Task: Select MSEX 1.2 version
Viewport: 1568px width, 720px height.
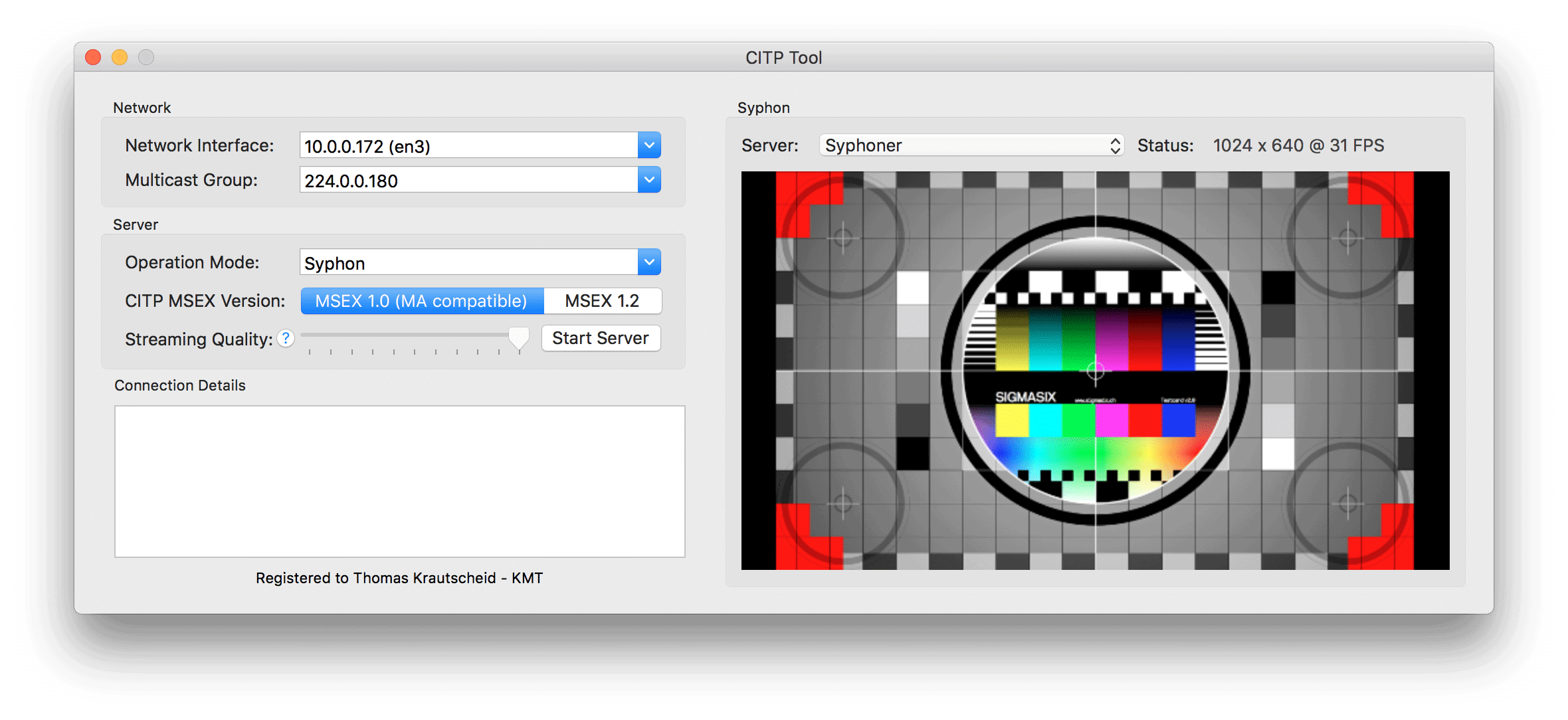Action: click(x=603, y=301)
